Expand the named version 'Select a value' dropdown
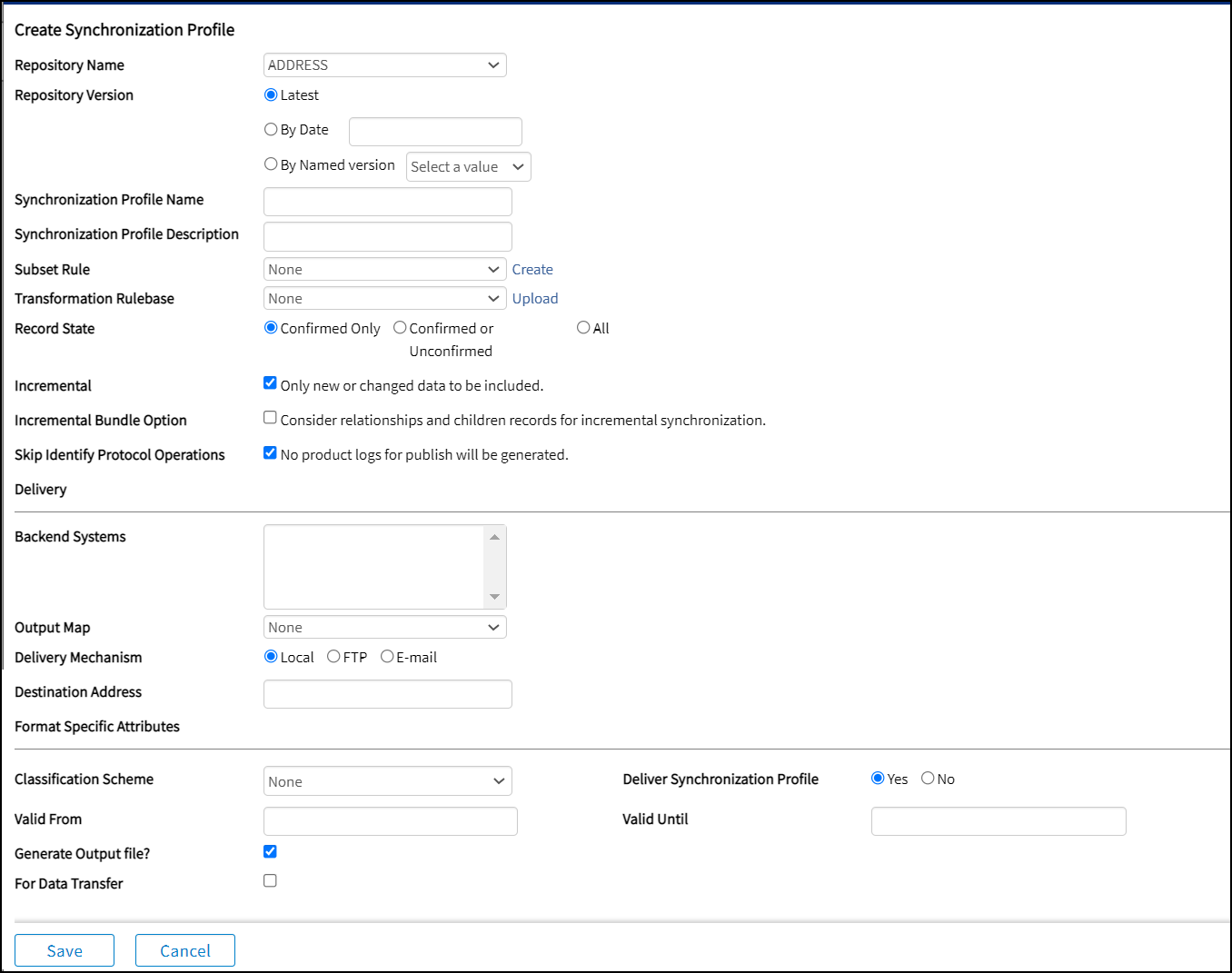 [468, 167]
